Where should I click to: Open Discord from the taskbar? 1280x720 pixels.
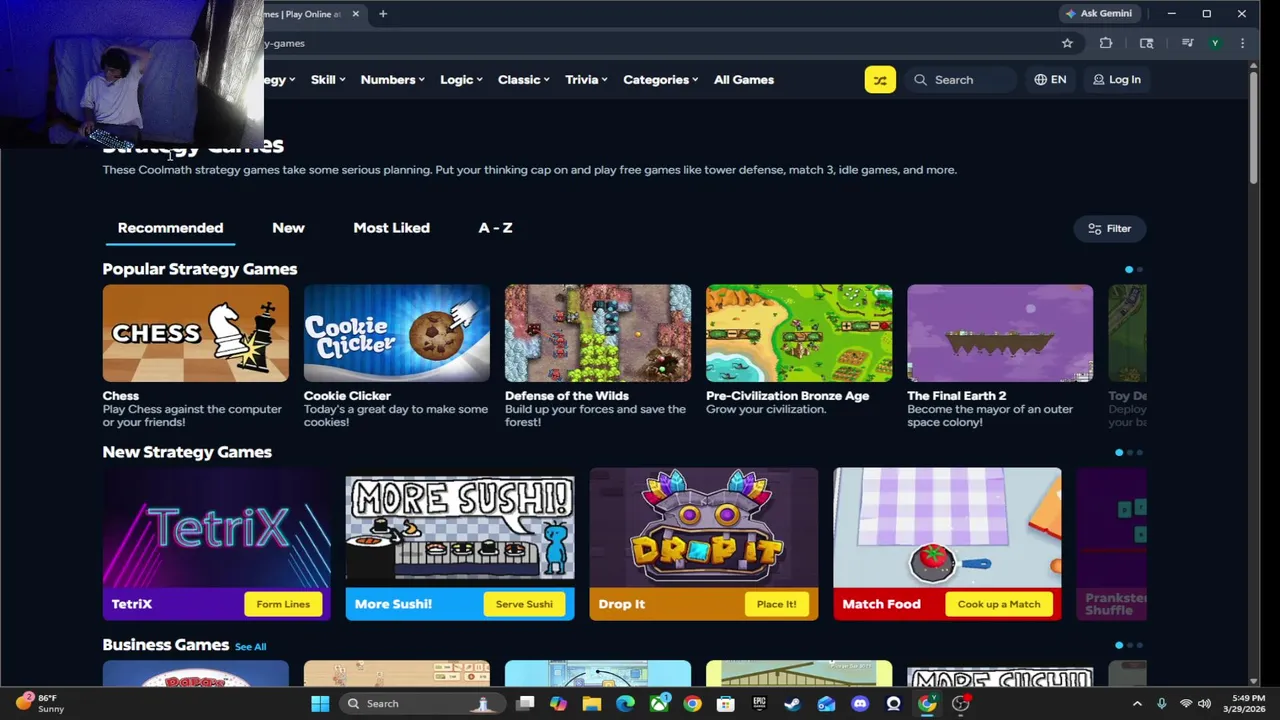pyautogui.click(x=860, y=704)
